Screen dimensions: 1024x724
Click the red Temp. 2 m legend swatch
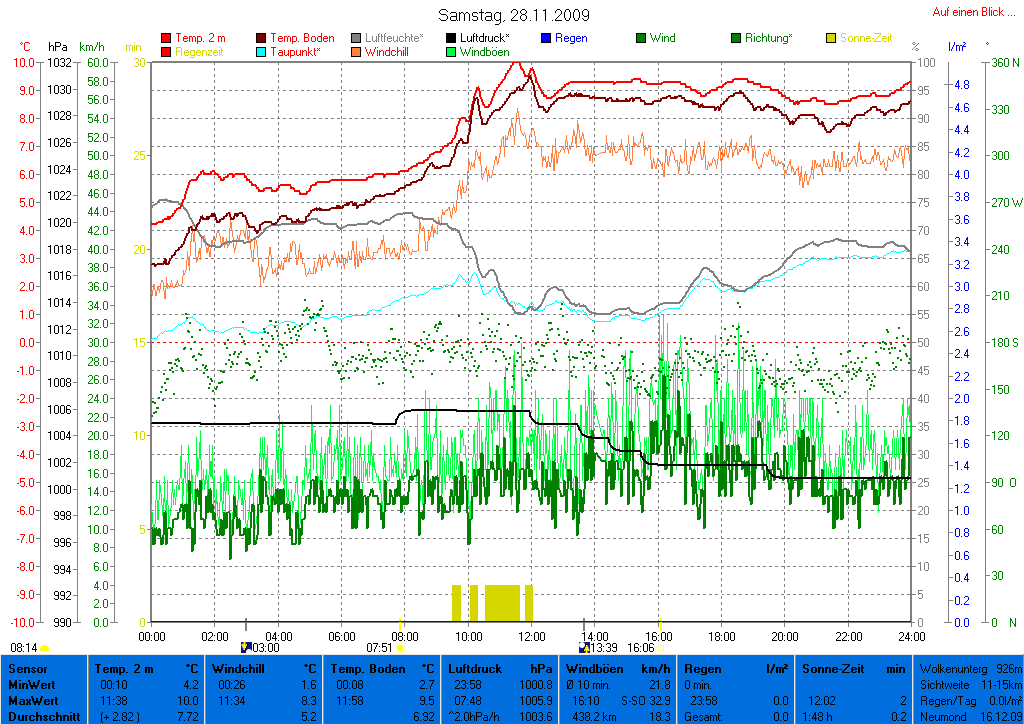(x=166, y=39)
